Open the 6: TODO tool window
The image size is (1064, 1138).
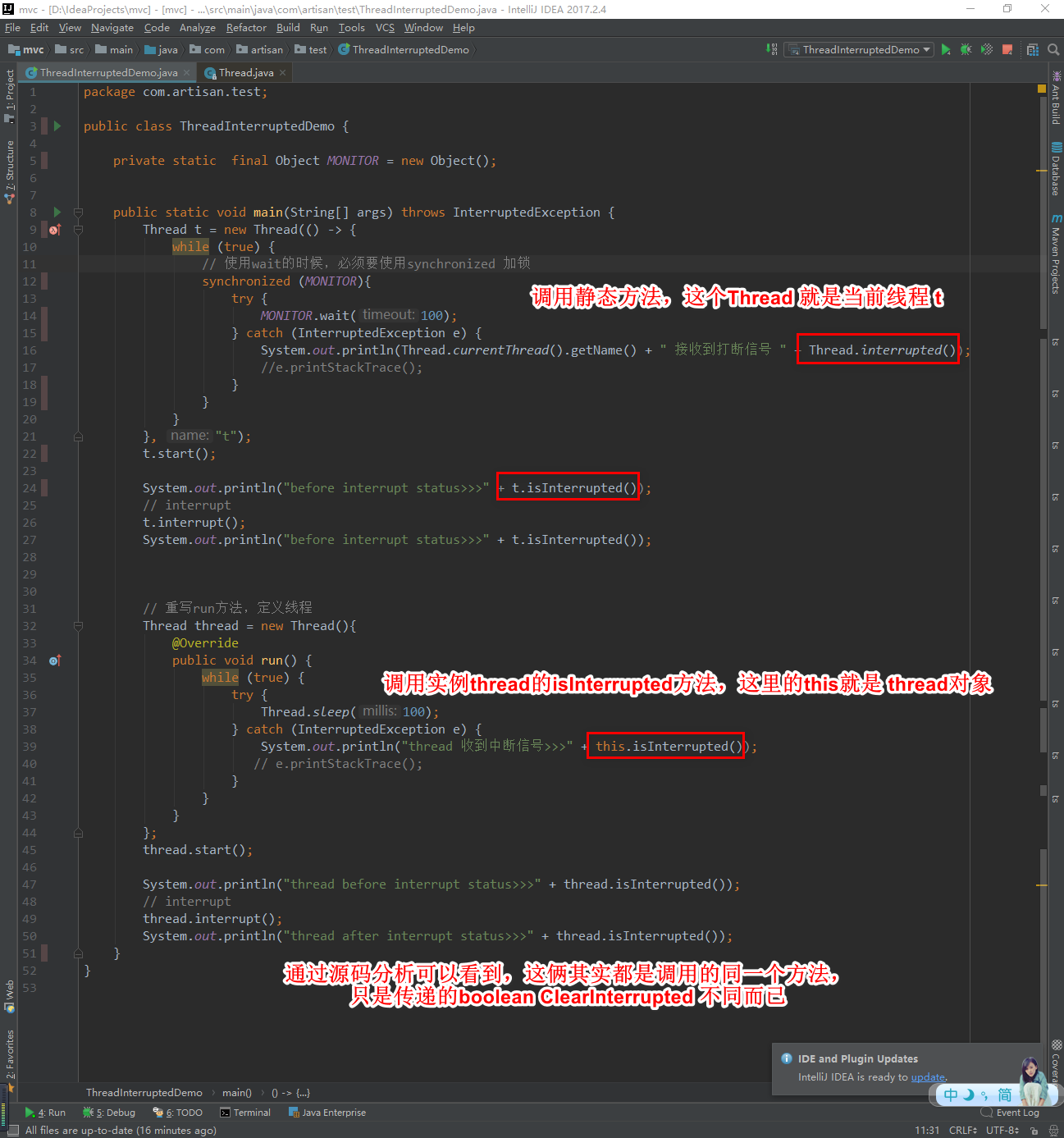point(178,1113)
